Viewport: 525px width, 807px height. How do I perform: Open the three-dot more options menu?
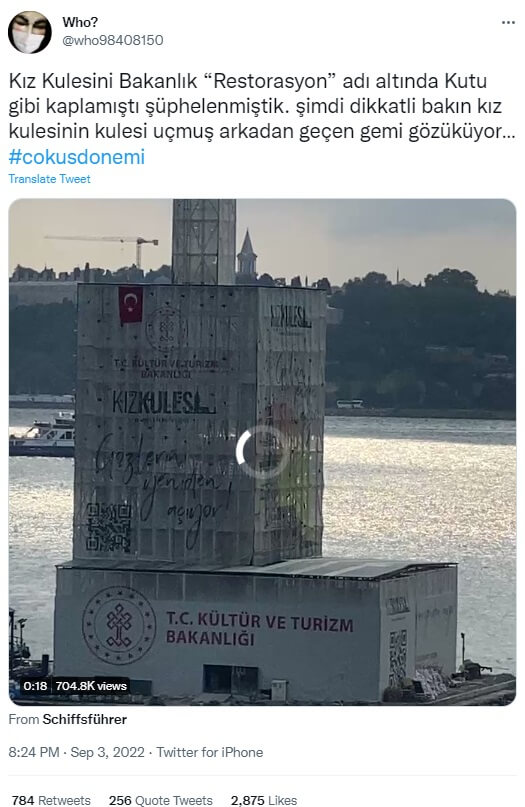pyautogui.click(x=508, y=23)
